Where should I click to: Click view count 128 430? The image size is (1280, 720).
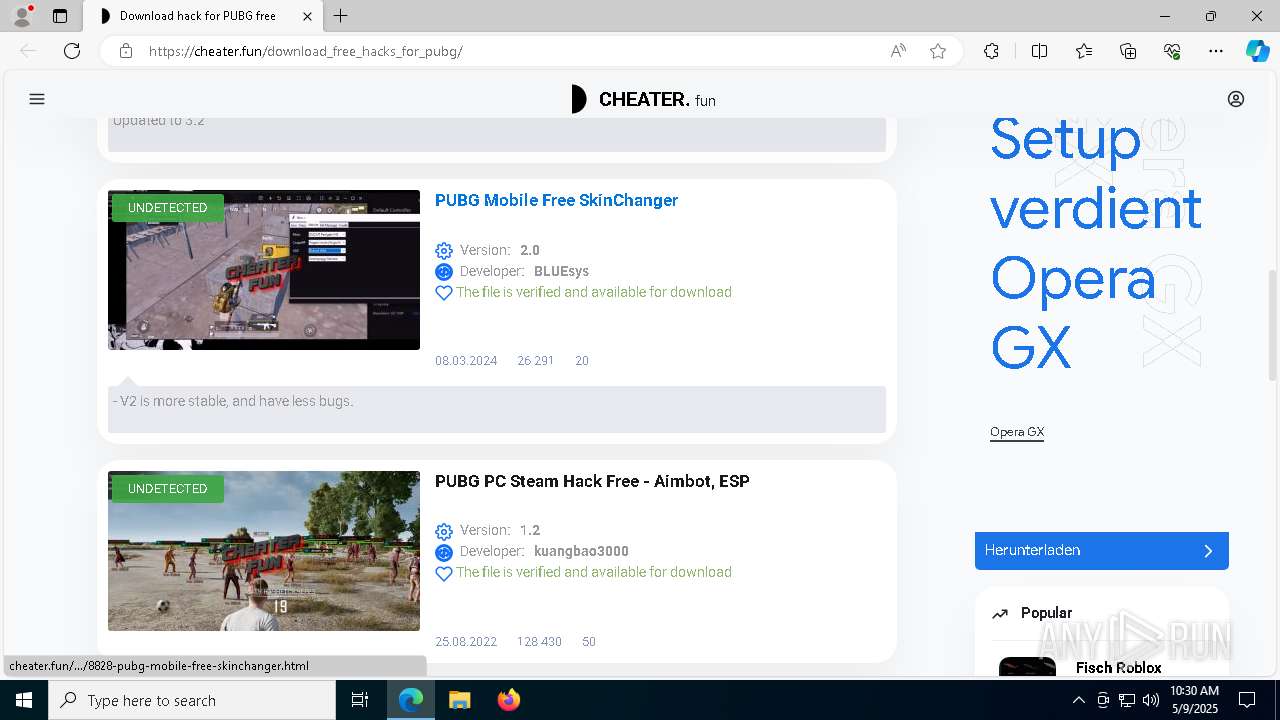(539, 642)
